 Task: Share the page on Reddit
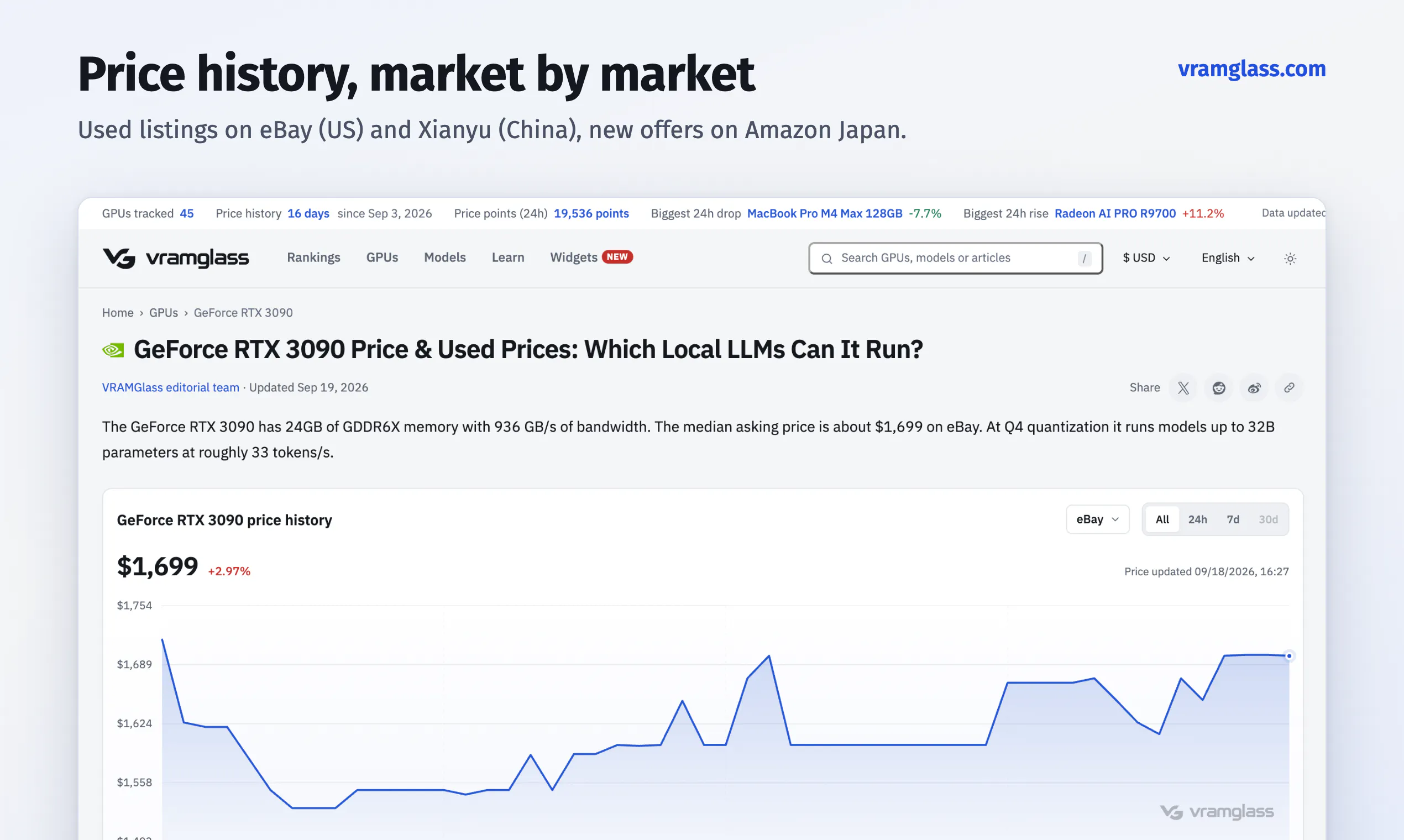click(x=1218, y=388)
